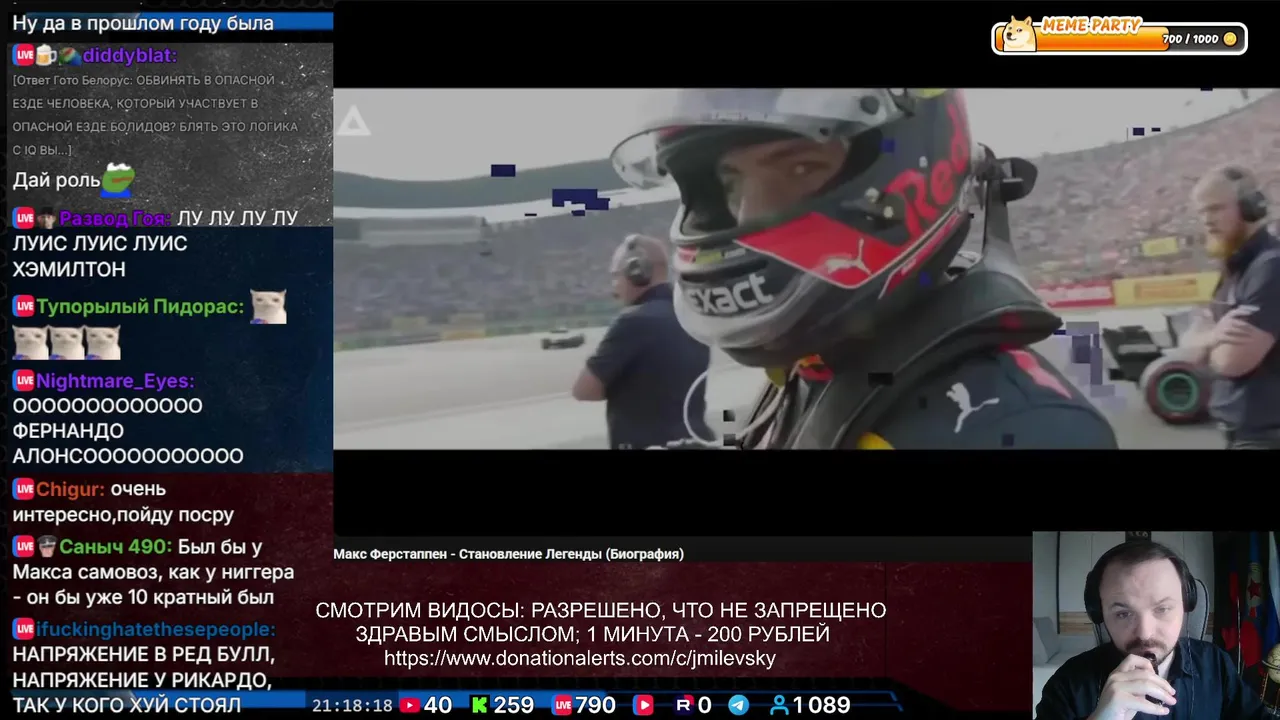Click the LIVE badge next to Развод Гоя
This screenshot has height=720, width=1280.
pos(23,218)
